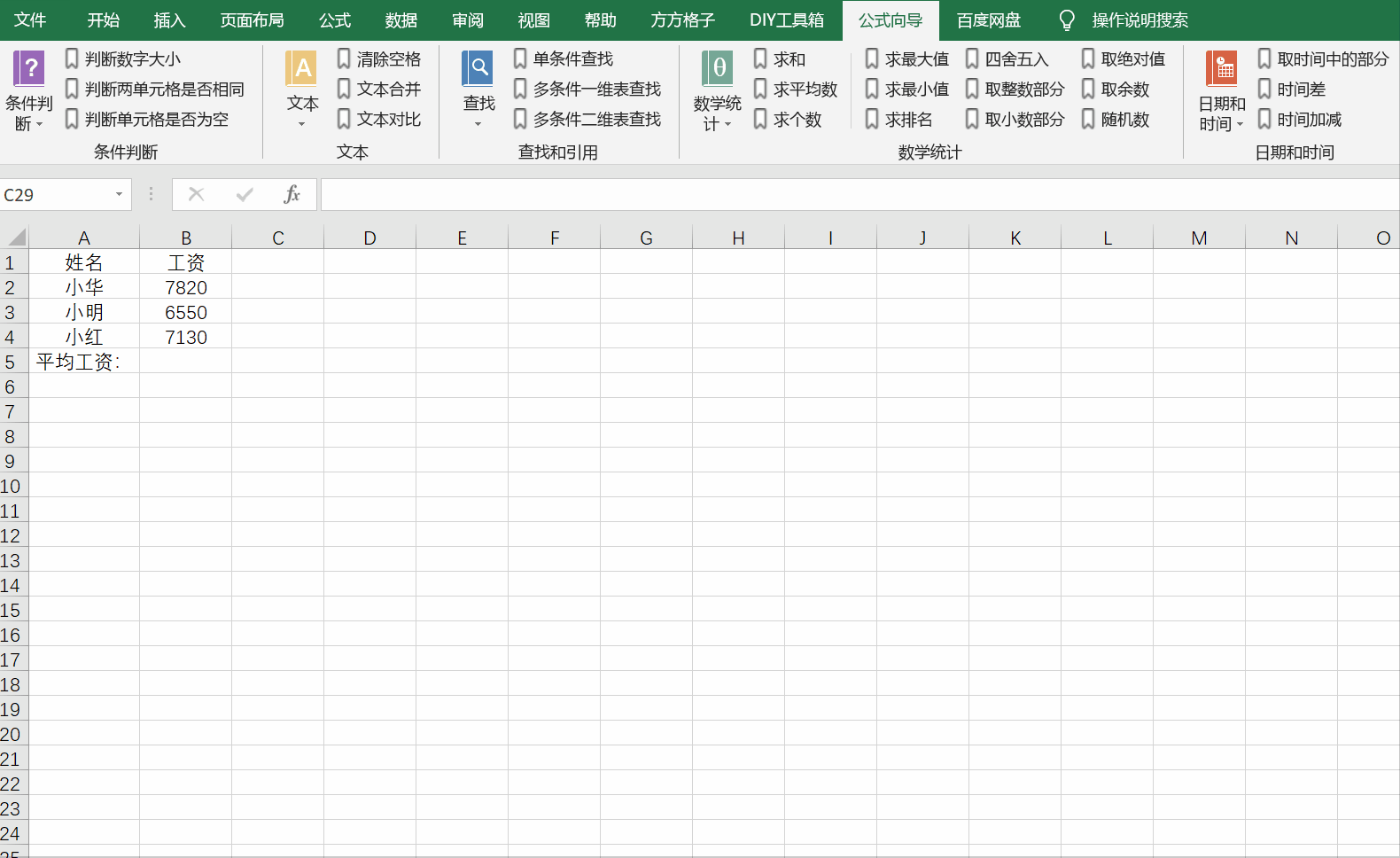Select cell containing 7820

pyautogui.click(x=185, y=287)
